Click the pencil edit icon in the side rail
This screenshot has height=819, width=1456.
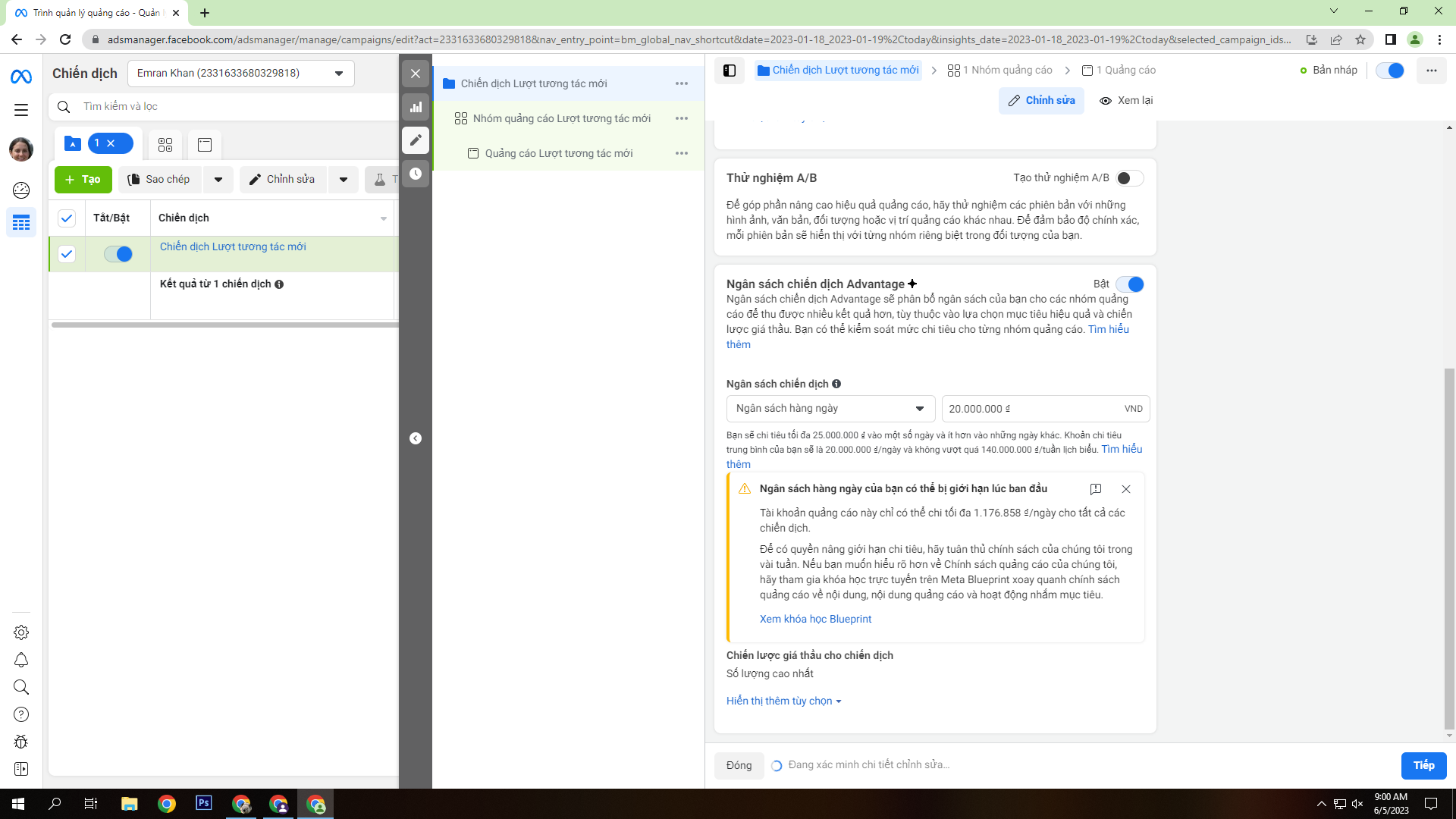click(416, 140)
